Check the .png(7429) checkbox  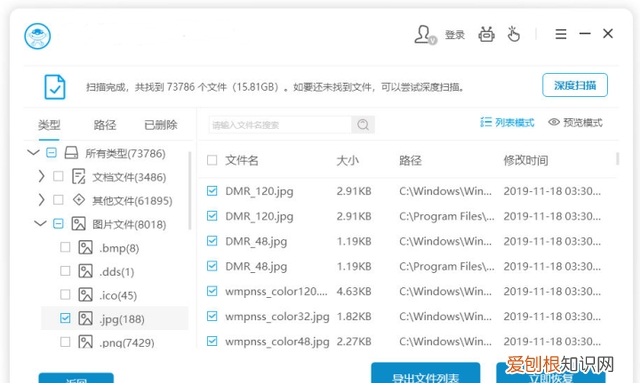coord(65,342)
